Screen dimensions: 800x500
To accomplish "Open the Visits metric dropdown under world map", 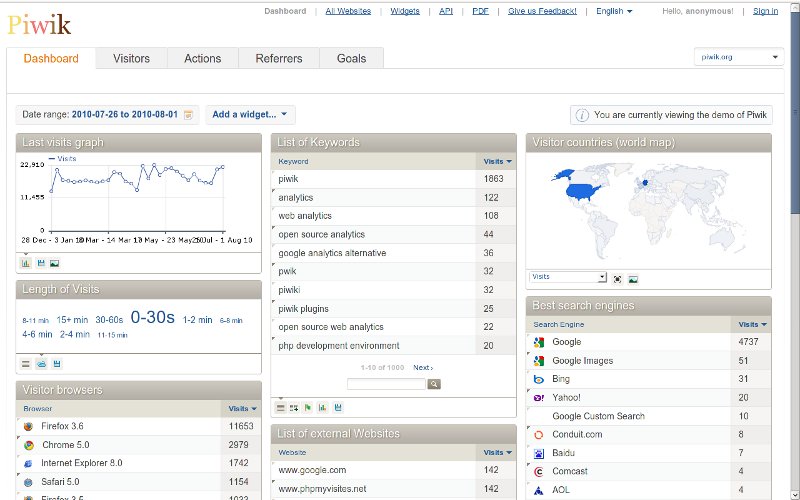I will pyautogui.click(x=567, y=277).
